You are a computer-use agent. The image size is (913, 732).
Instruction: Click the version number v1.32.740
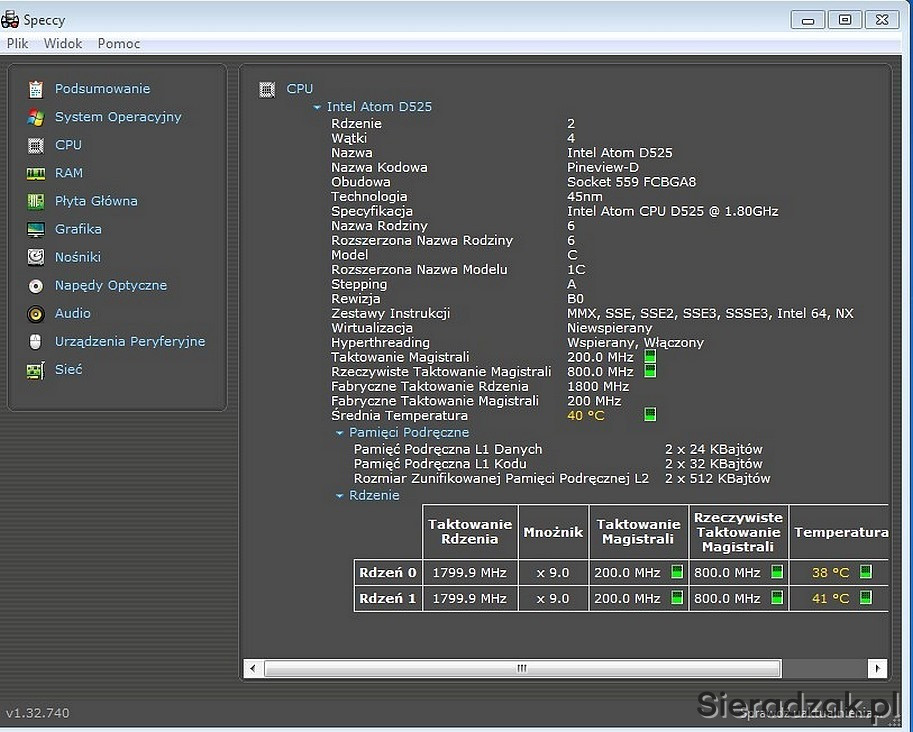pos(38,713)
